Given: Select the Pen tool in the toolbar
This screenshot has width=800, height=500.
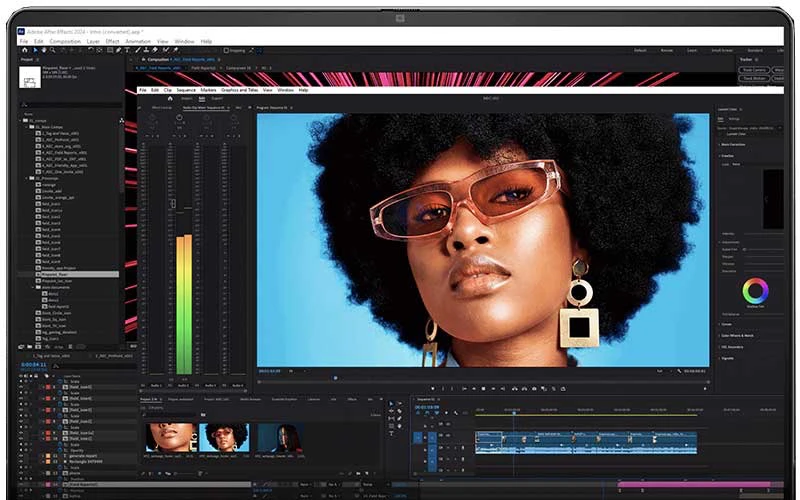Looking at the screenshot, I should (x=119, y=50).
